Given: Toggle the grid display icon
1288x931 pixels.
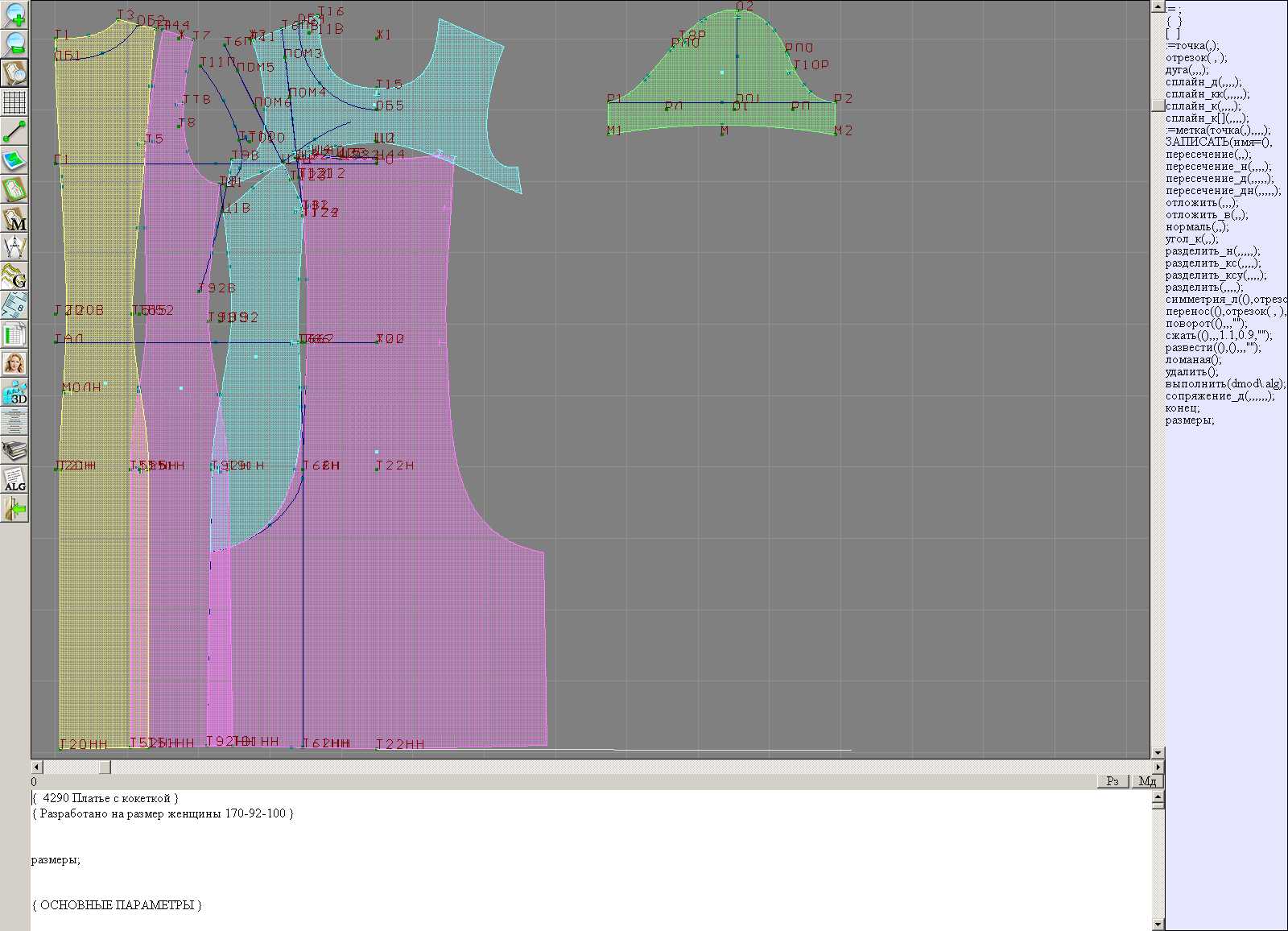Looking at the screenshot, I should pyautogui.click(x=14, y=102).
